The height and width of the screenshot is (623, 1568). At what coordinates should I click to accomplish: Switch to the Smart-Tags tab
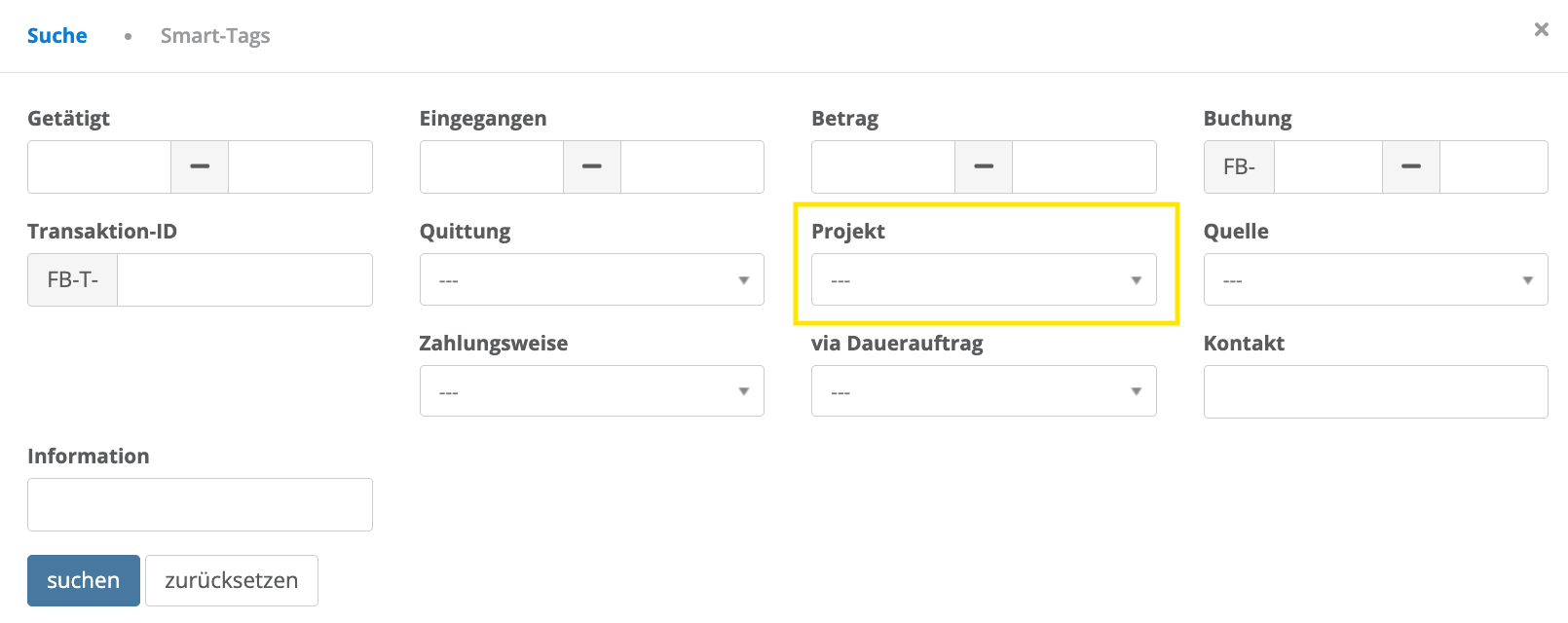point(215,36)
